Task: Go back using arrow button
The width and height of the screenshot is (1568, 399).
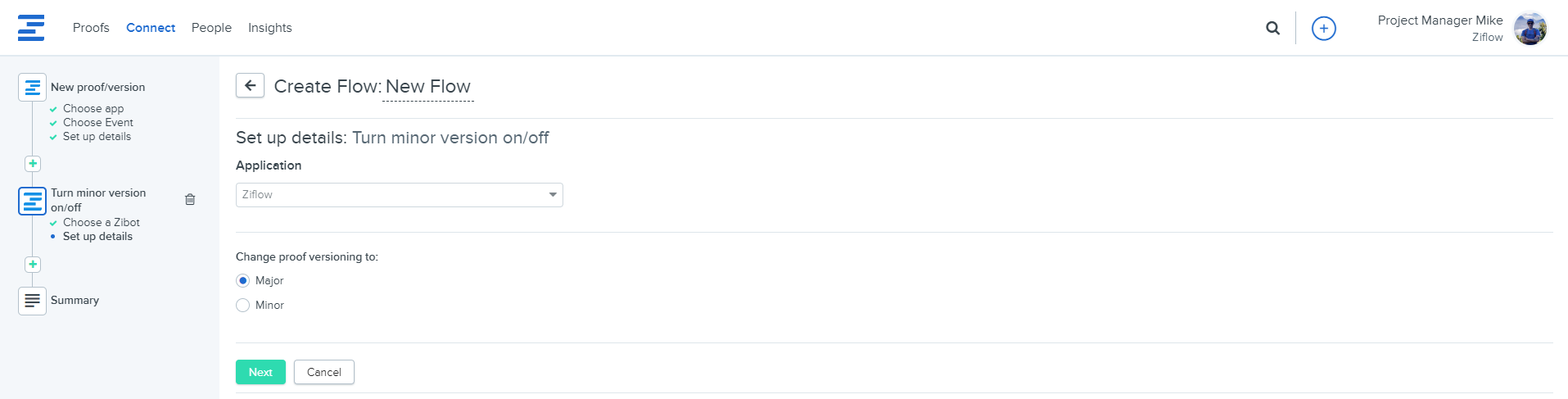Action: tap(250, 85)
